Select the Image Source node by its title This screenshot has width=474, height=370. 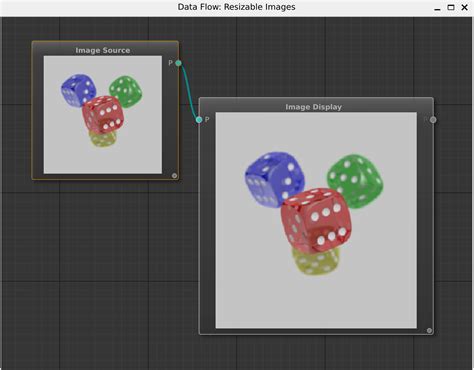pyautogui.click(x=103, y=50)
